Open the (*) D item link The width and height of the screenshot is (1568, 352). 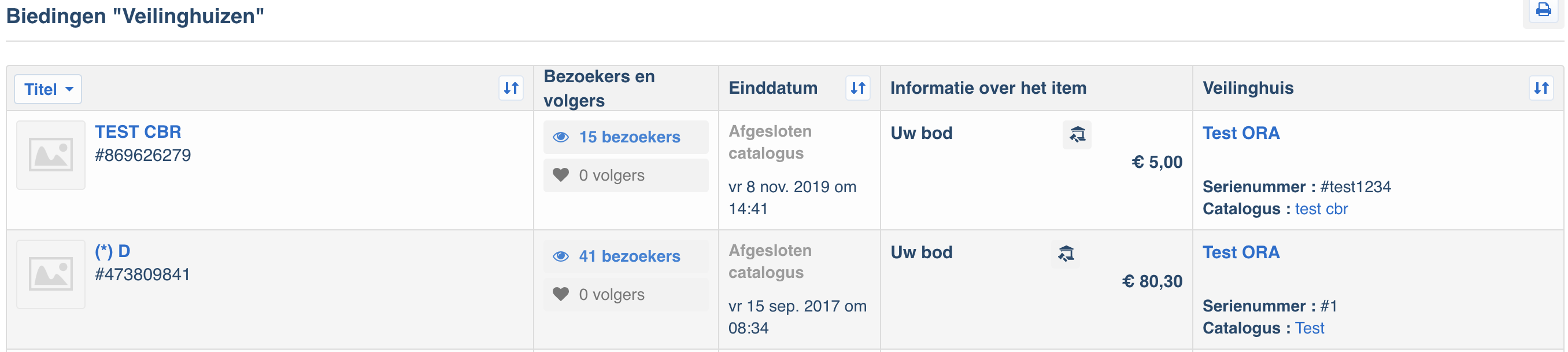(x=113, y=251)
